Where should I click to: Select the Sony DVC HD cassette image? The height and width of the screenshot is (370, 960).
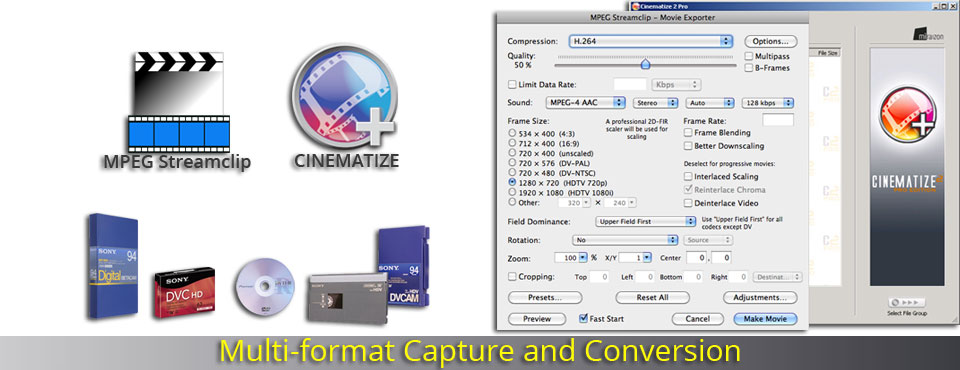pos(184,292)
